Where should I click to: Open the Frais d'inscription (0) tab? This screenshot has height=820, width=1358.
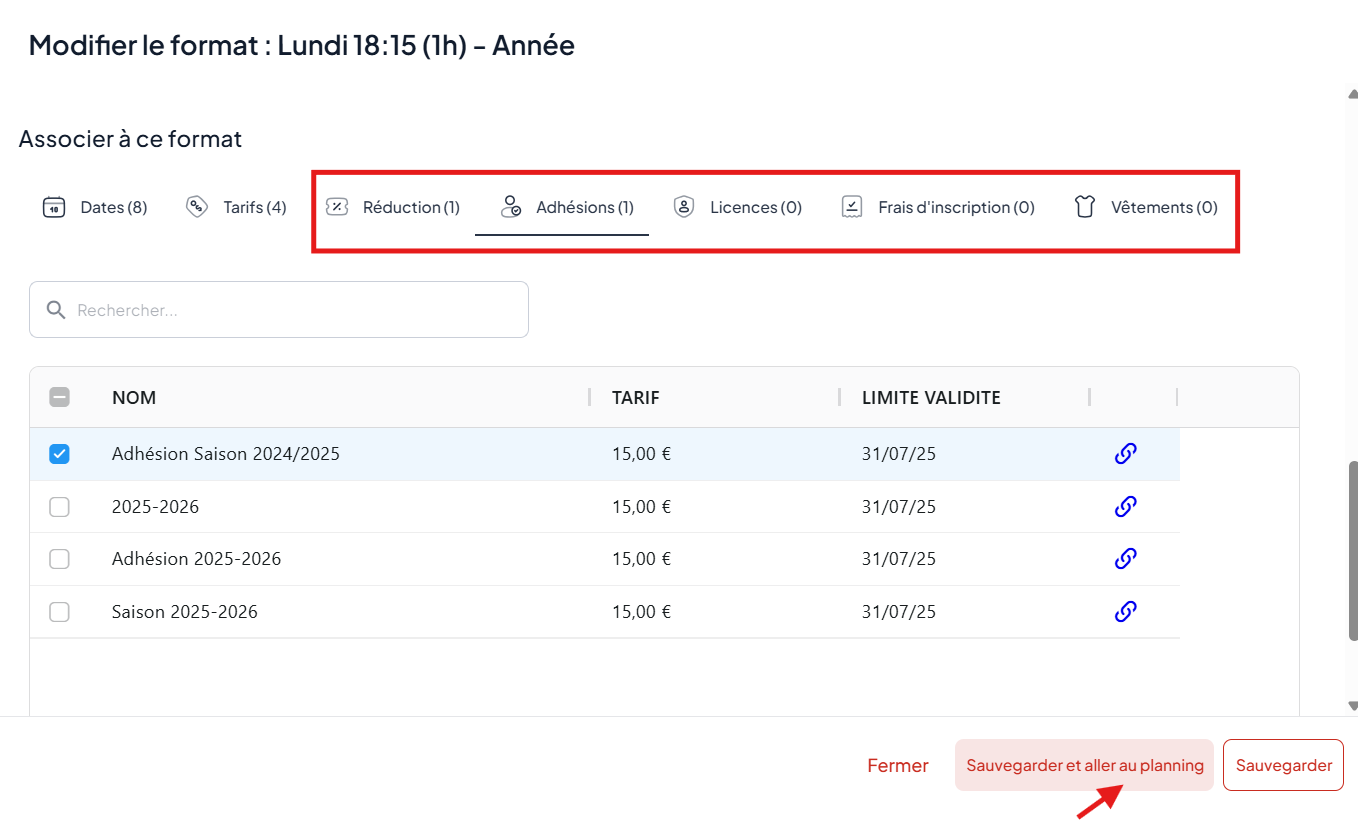pyautogui.click(x=938, y=207)
